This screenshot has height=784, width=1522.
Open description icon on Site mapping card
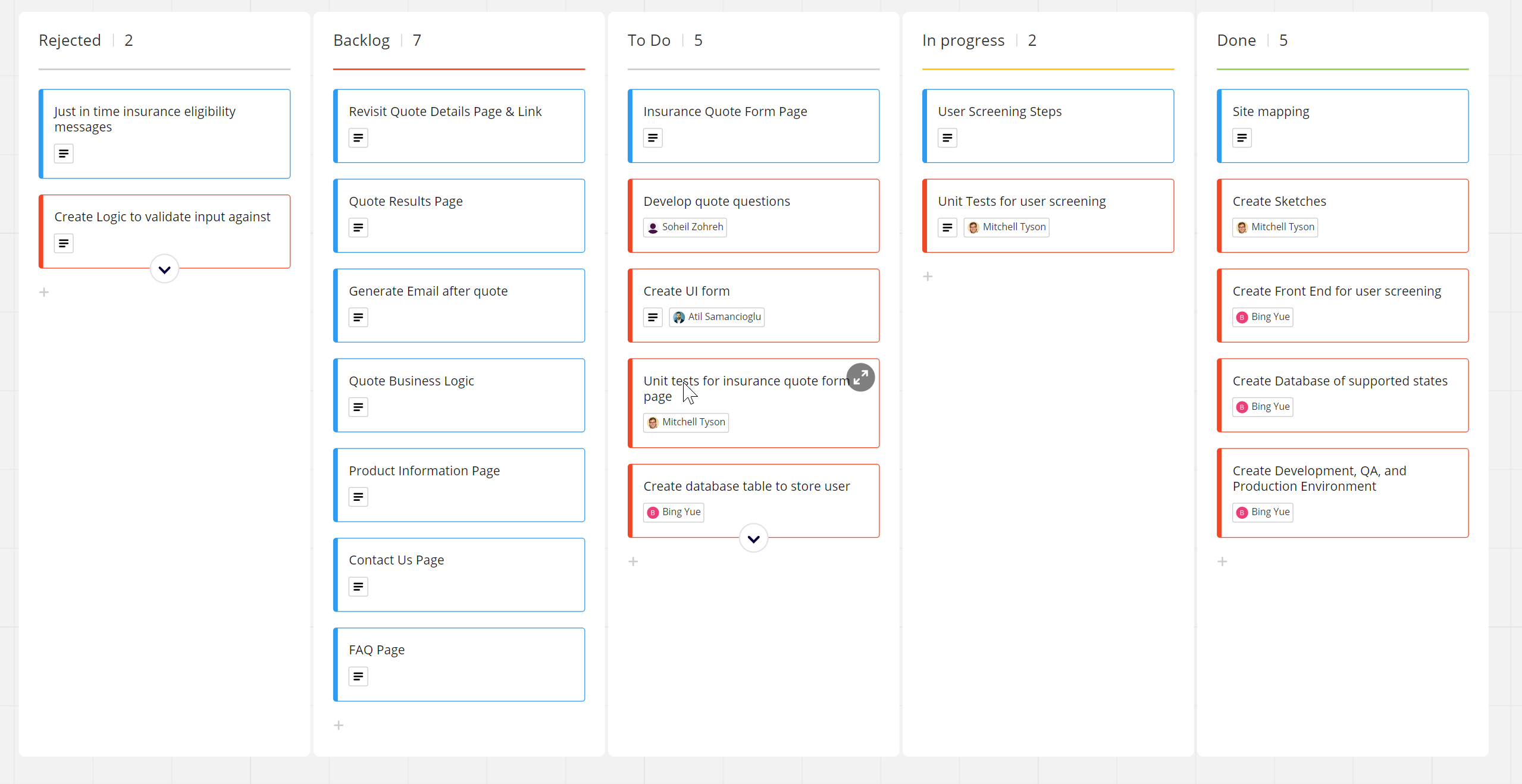1242,138
